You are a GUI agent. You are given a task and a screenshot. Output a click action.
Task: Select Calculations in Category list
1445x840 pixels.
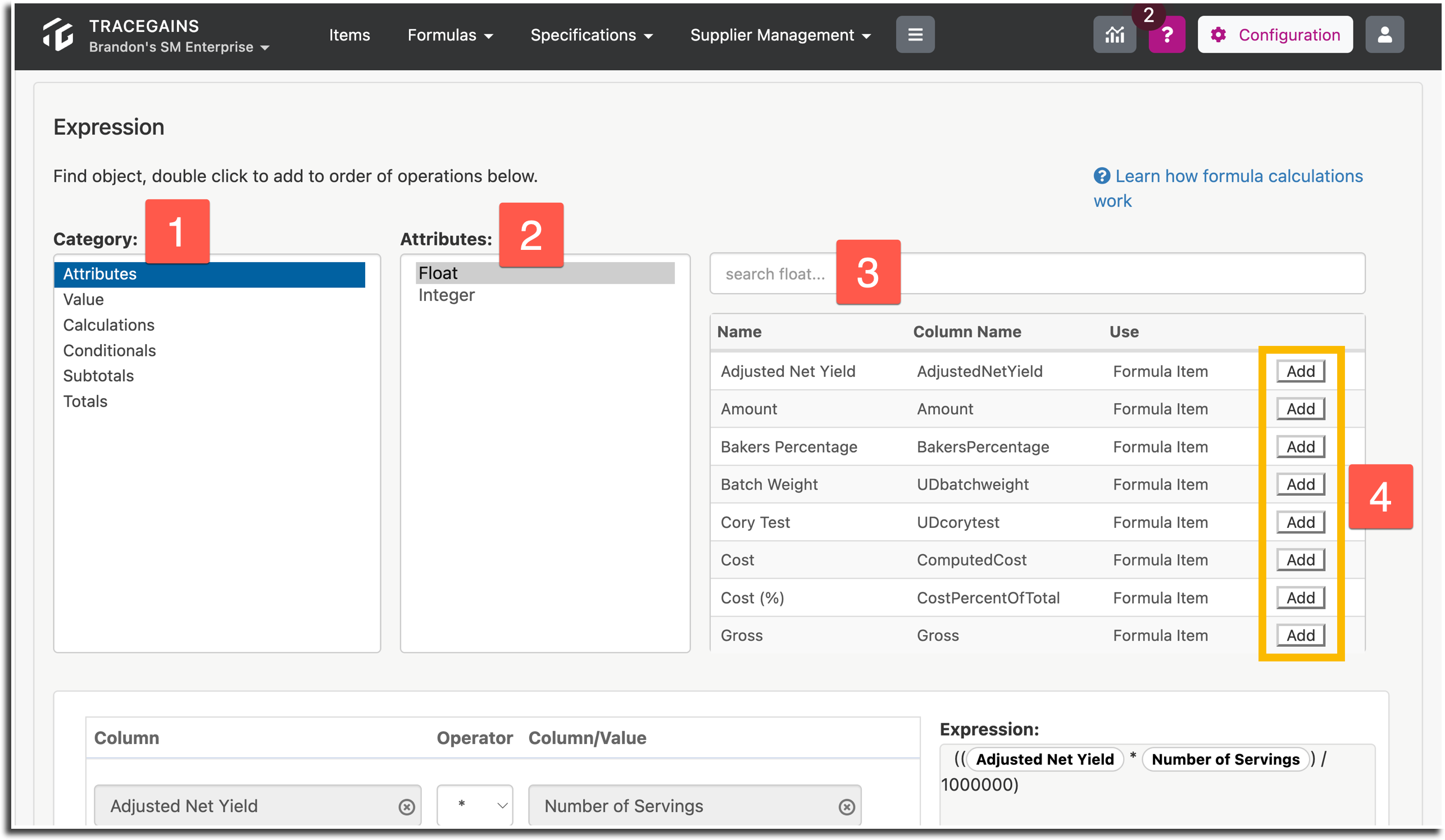[109, 325]
